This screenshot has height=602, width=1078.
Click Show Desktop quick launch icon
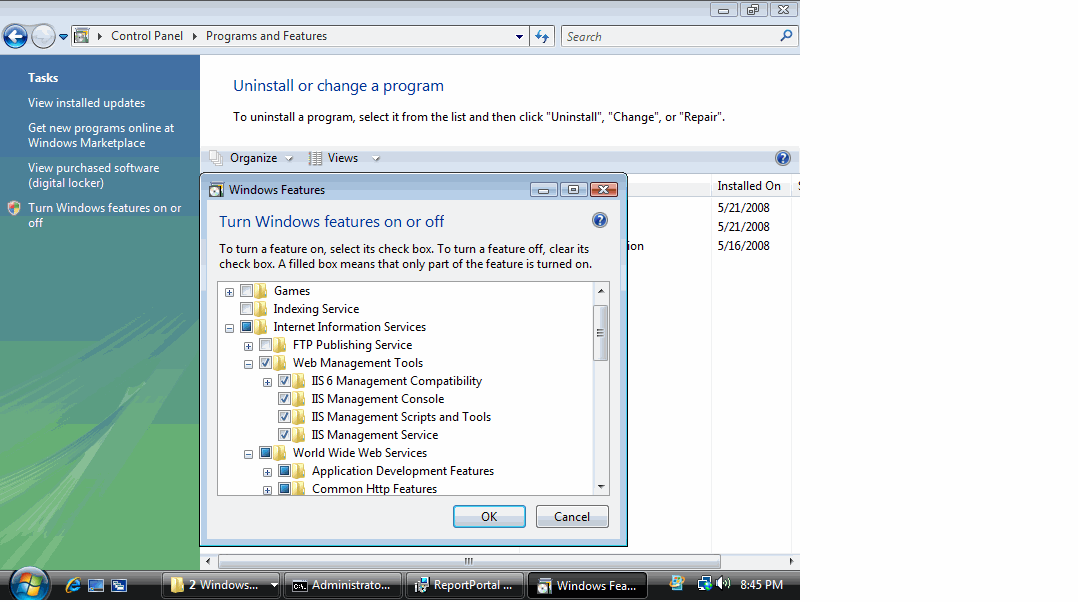pos(96,586)
